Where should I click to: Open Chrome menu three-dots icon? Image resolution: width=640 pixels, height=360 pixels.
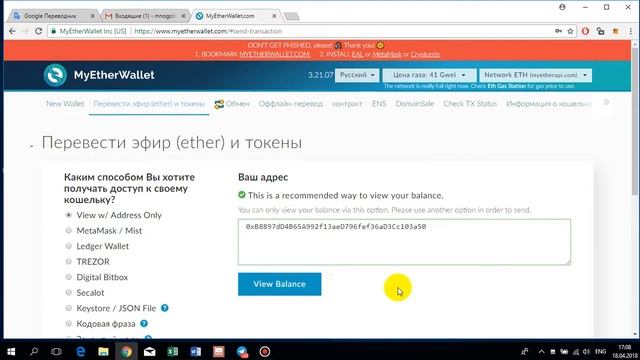pos(631,31)
